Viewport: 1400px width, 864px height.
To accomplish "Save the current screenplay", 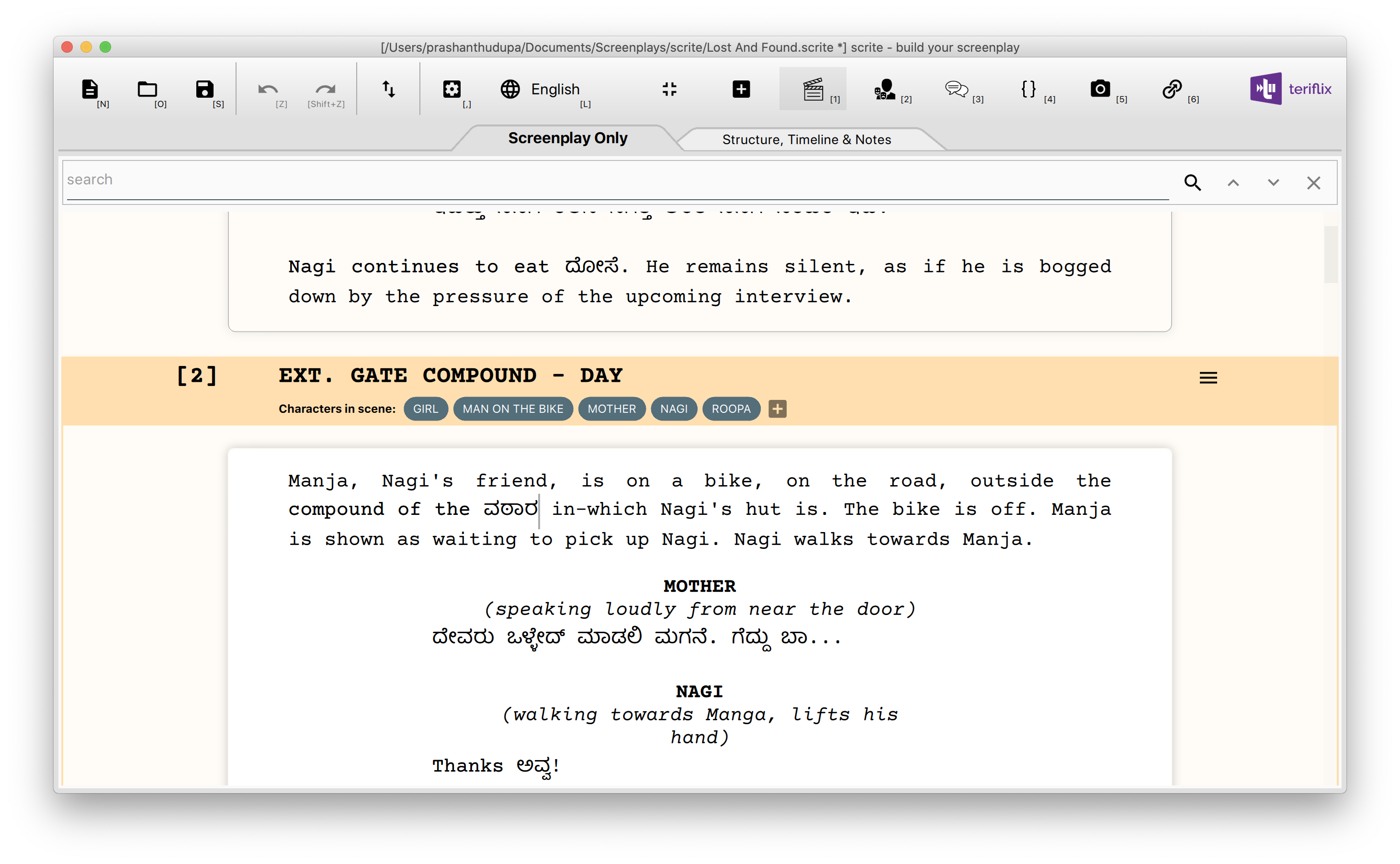I will [205, 90].
